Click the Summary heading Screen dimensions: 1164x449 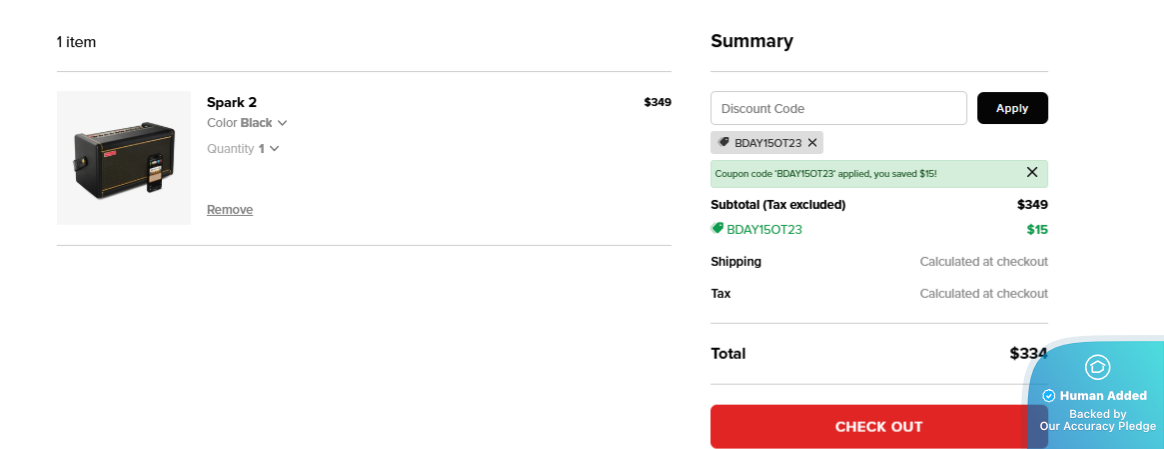pyautogui.click(x=752, y=41)
